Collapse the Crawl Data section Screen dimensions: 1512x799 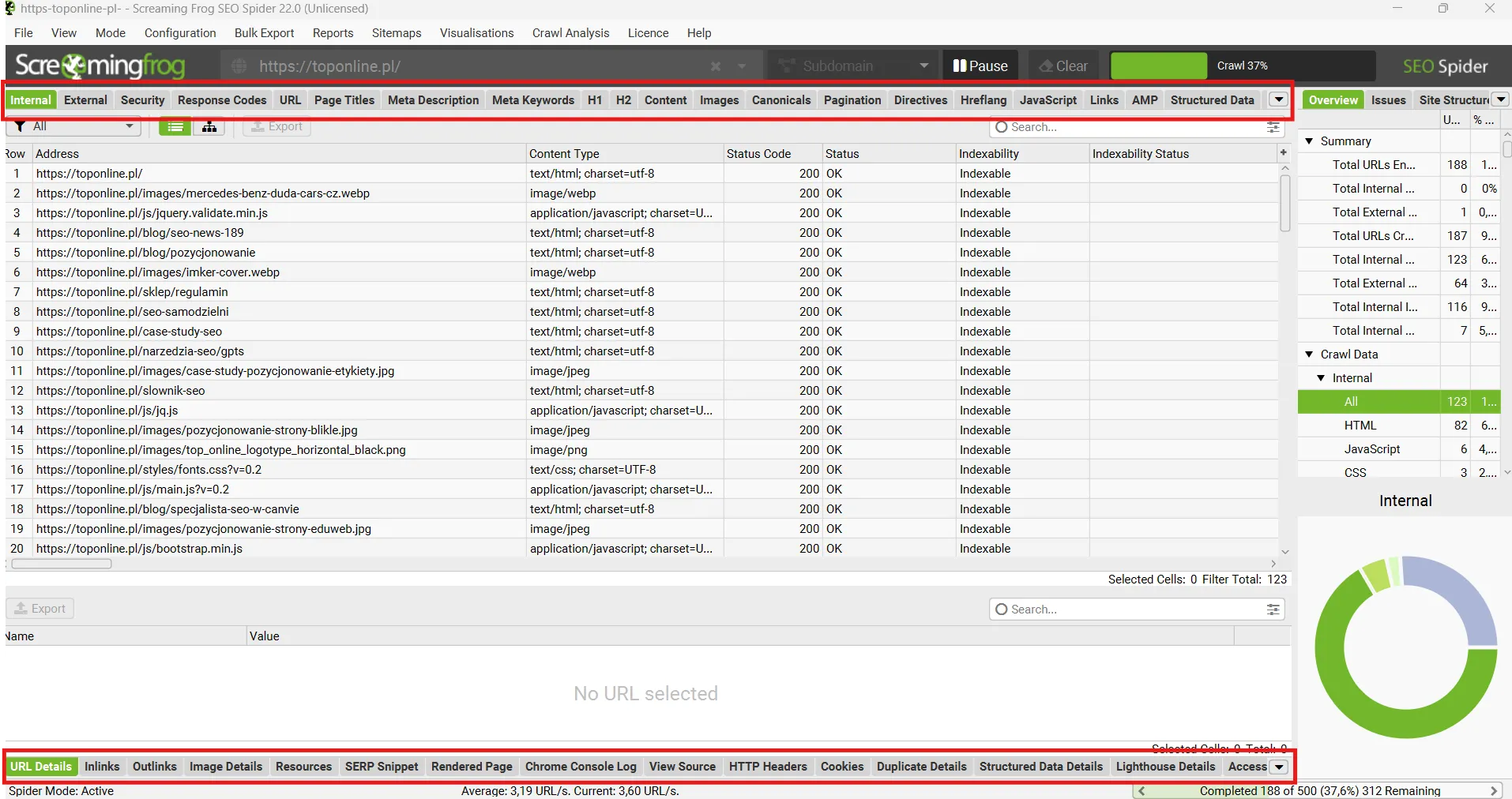(x=1309, y=354)
